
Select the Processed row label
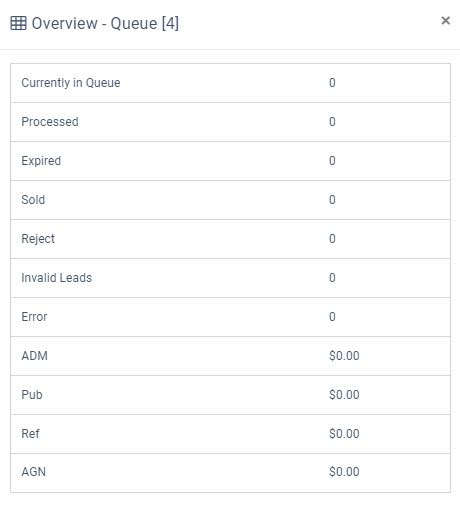tap(50, 122)
